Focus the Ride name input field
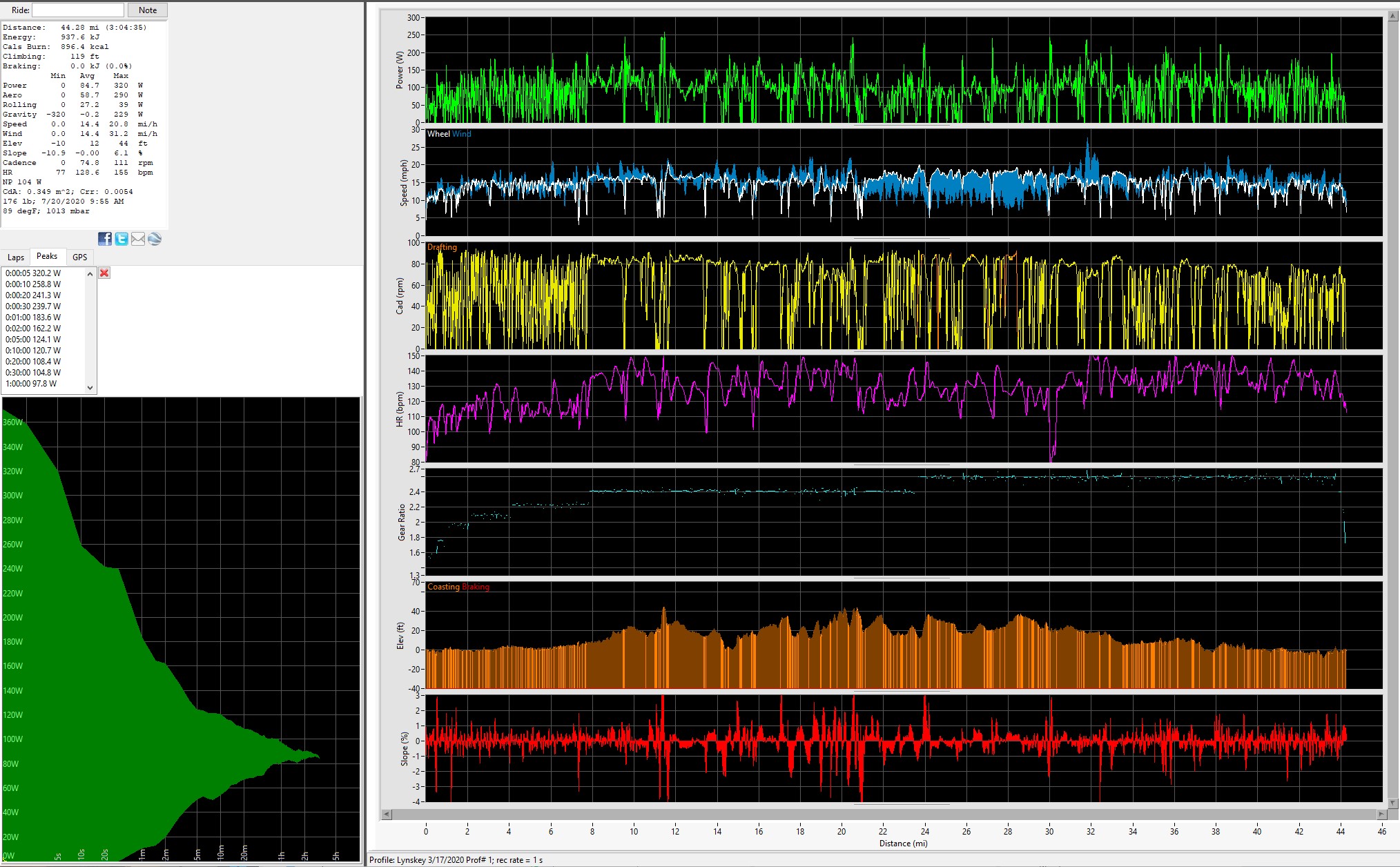Screen dimensions: 1400x867 (78, 10)
